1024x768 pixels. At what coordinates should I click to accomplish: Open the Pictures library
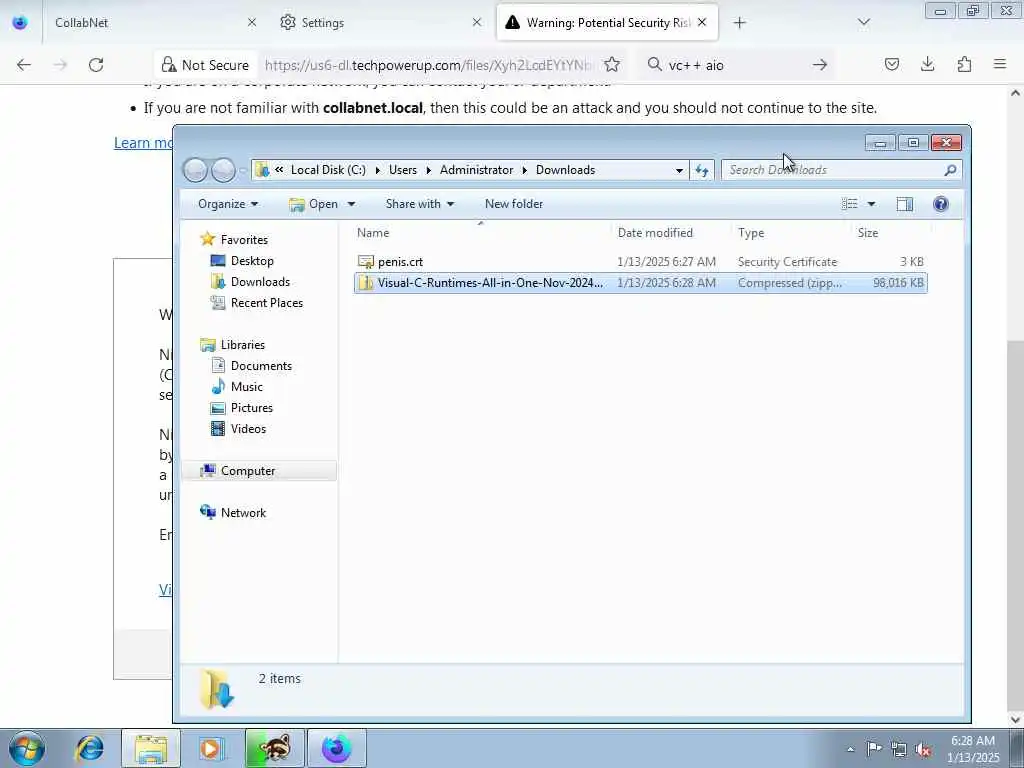coord(251,408)
